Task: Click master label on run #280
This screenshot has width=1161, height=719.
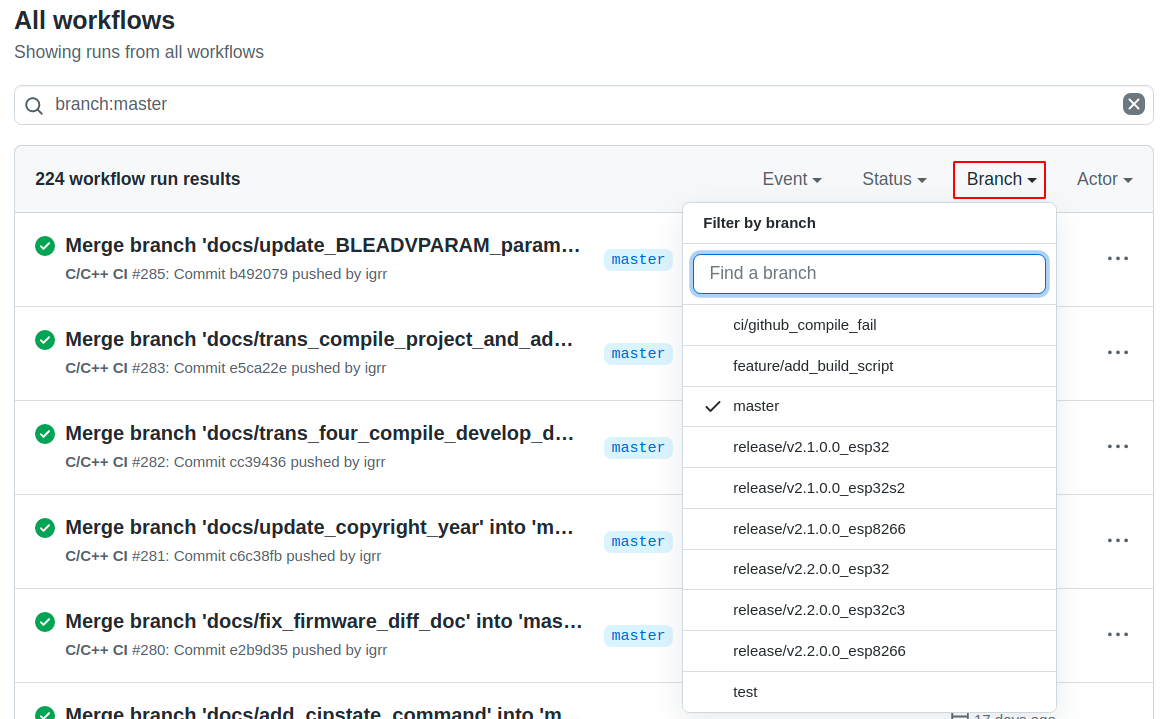Action: pyautogui.click(x=638, y=636)
